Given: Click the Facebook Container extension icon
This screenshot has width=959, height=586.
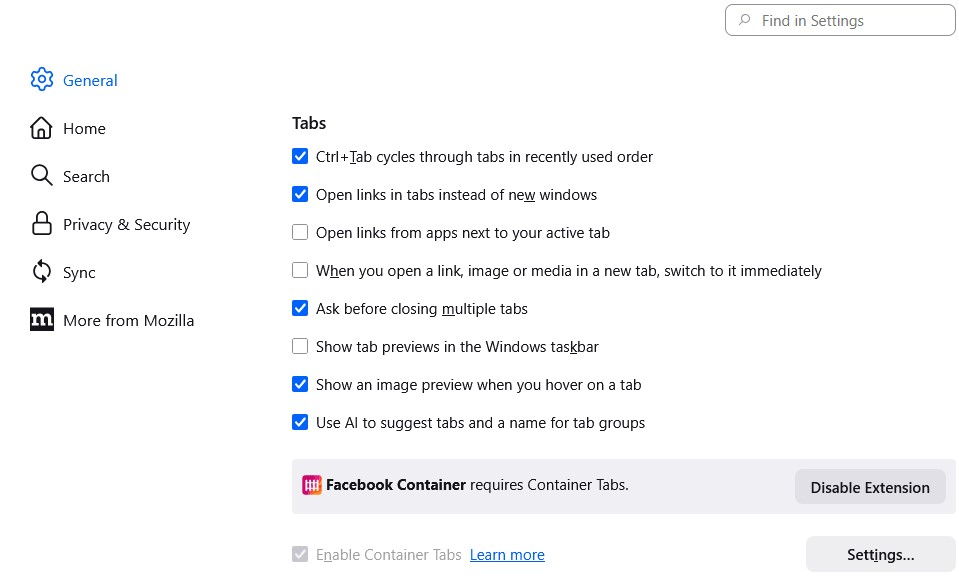Looking at the screenshot, I should pos(312,485).
